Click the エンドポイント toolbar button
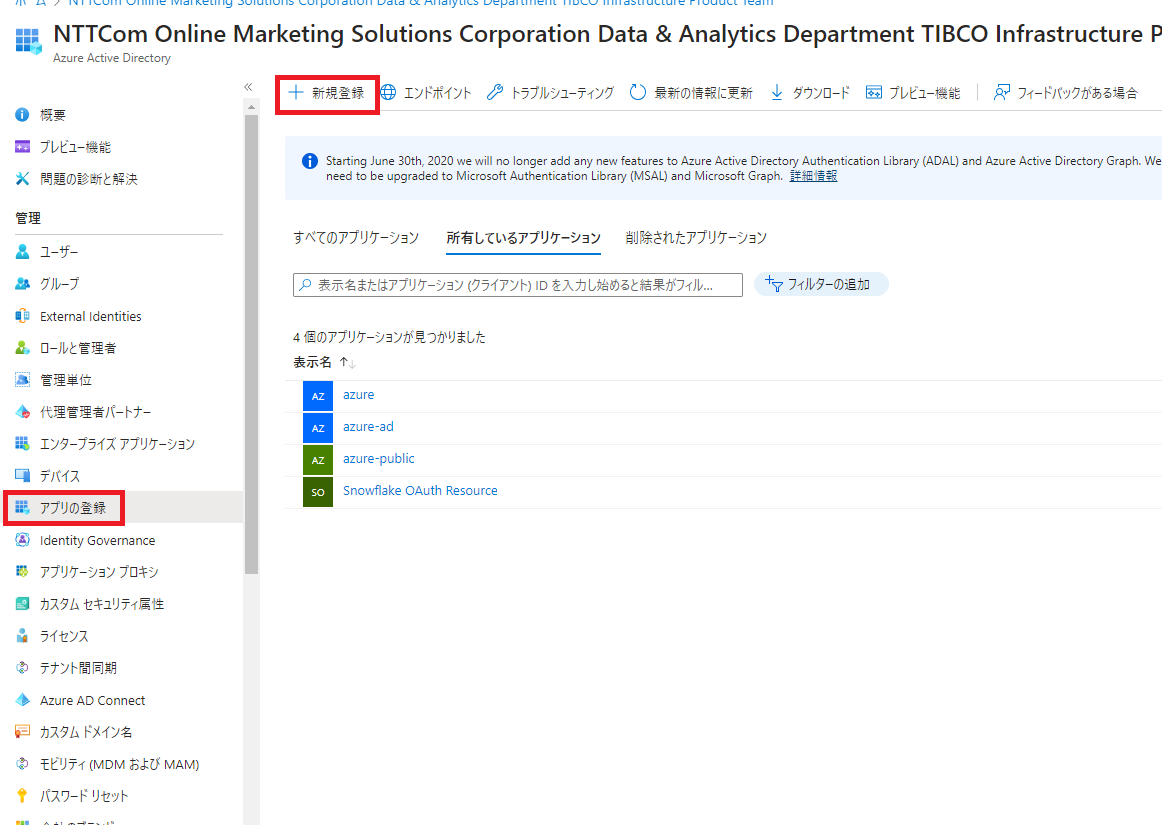The image size is (1162, 825). [x=426, y=93]
